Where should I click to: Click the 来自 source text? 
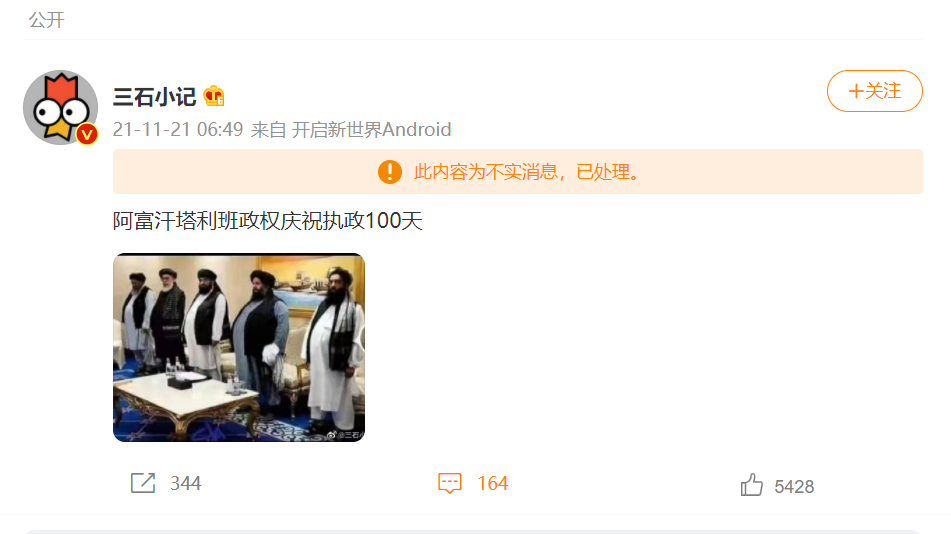coord(268,129)
